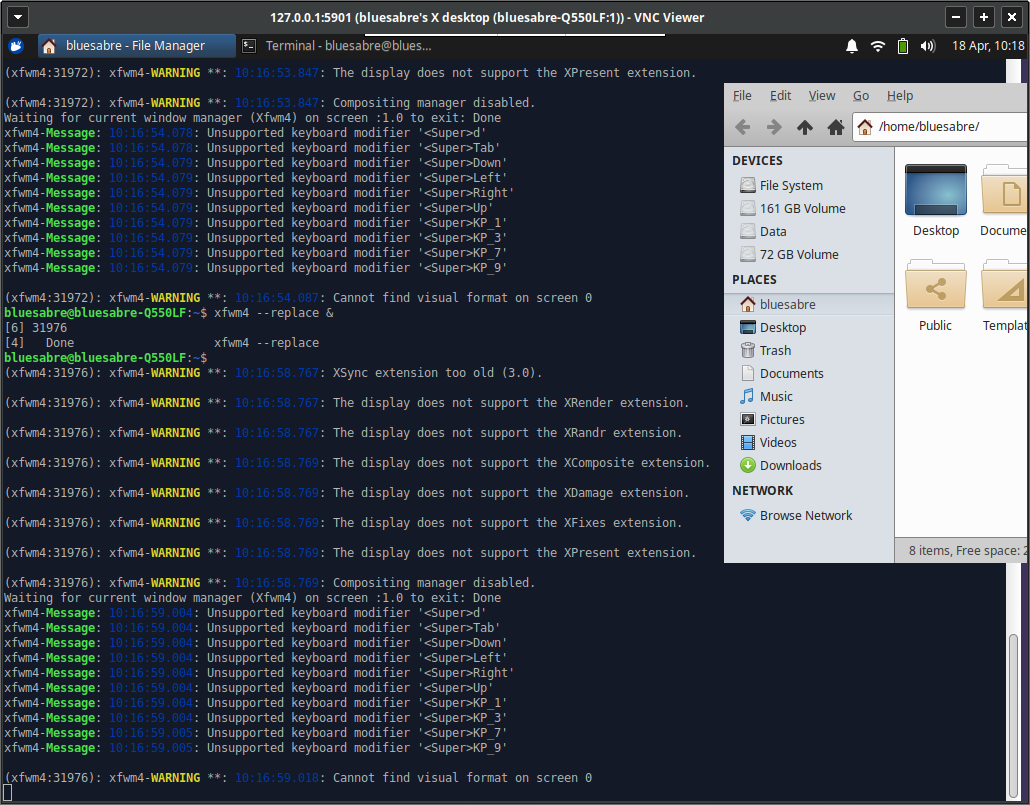Image resolution: width=1030 pixels, height=805 pixels.
Task: Click the home icon in file manager toolbar
Action: pos(835,127)
